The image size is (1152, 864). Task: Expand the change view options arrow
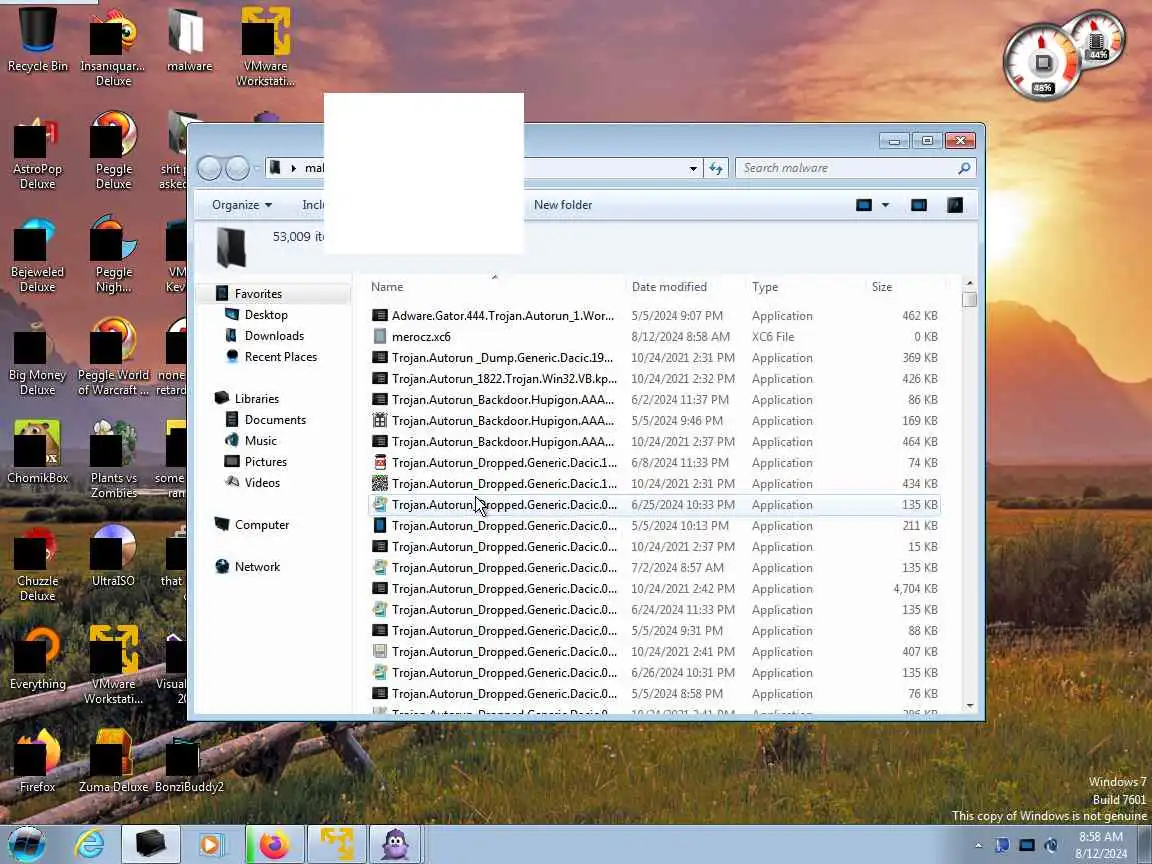[885, 205]
